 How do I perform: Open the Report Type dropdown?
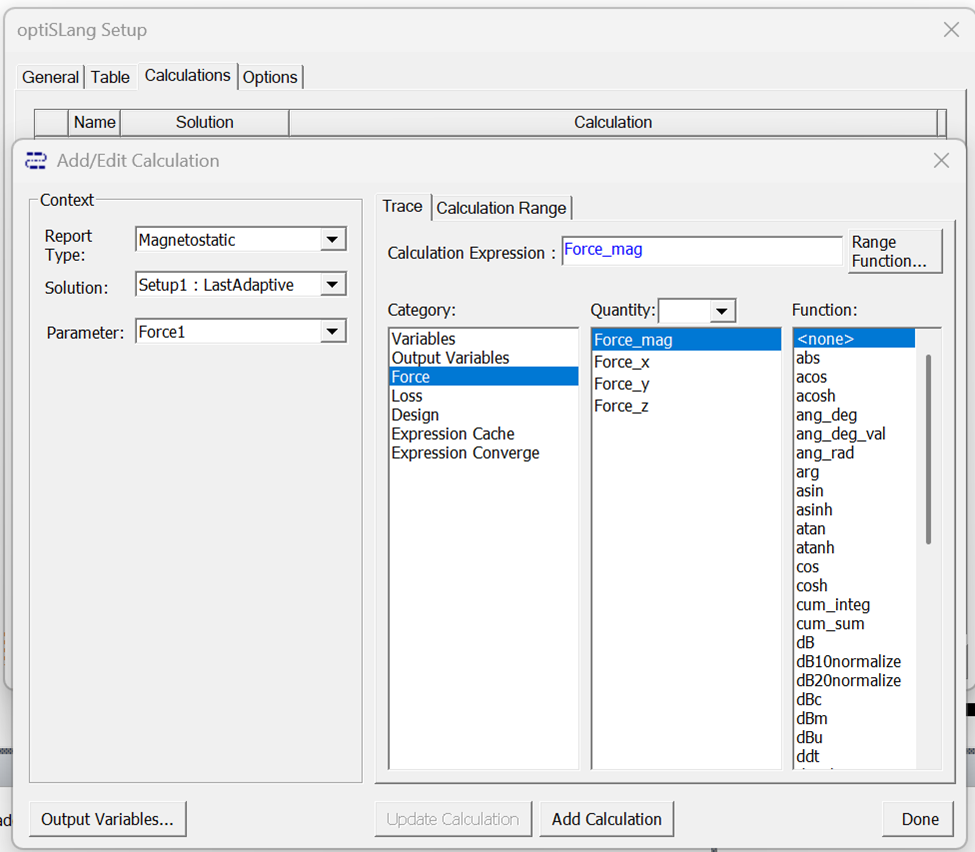tap(332, 240)
